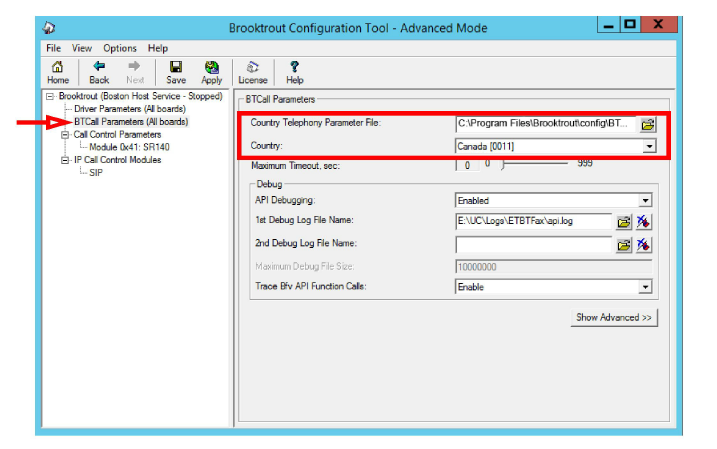This screenshot has height=449, width=717.
Task: Clear the 1st Debug Log File Name
Action: click(643, 222)
